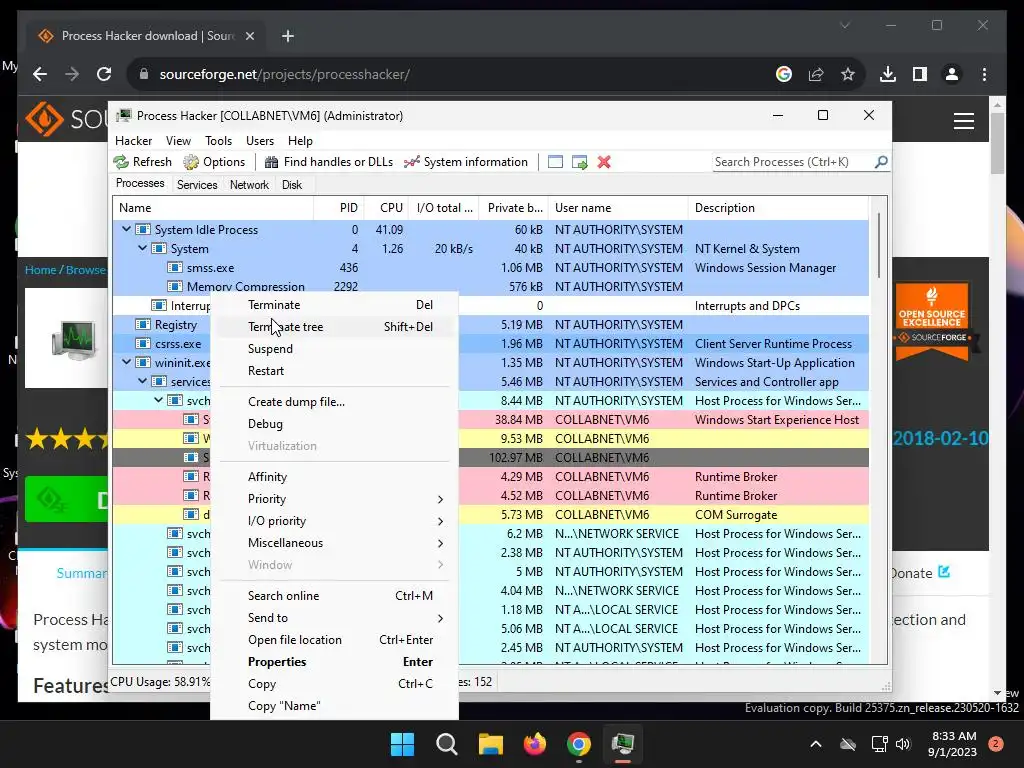Expand the Priority submenu
The image size is (1024, 768).
tap(440, 499)
